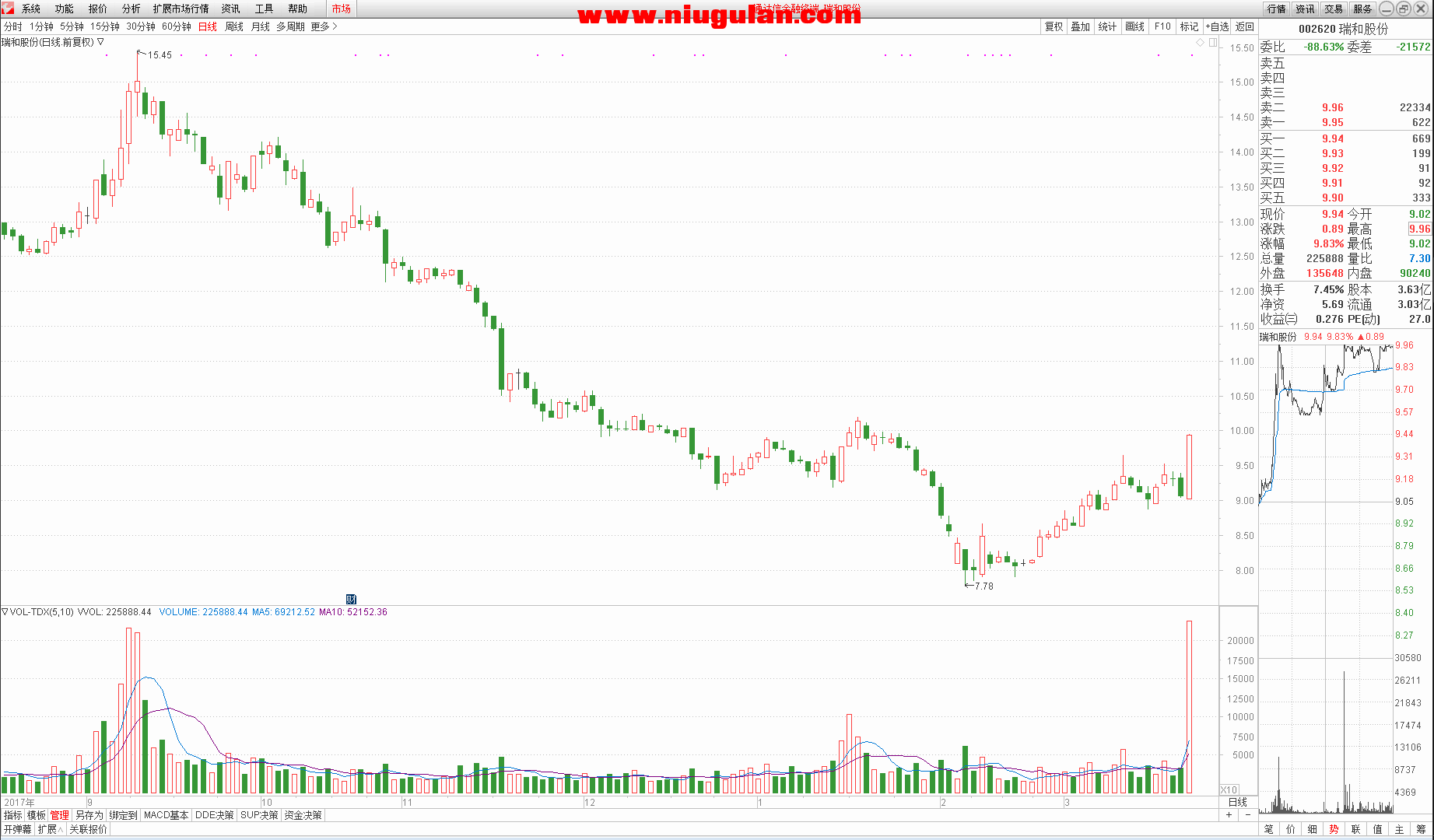Screen dimensions: 1434x840
Task: Click the 返回 back button
Action: coord(1245,26)
